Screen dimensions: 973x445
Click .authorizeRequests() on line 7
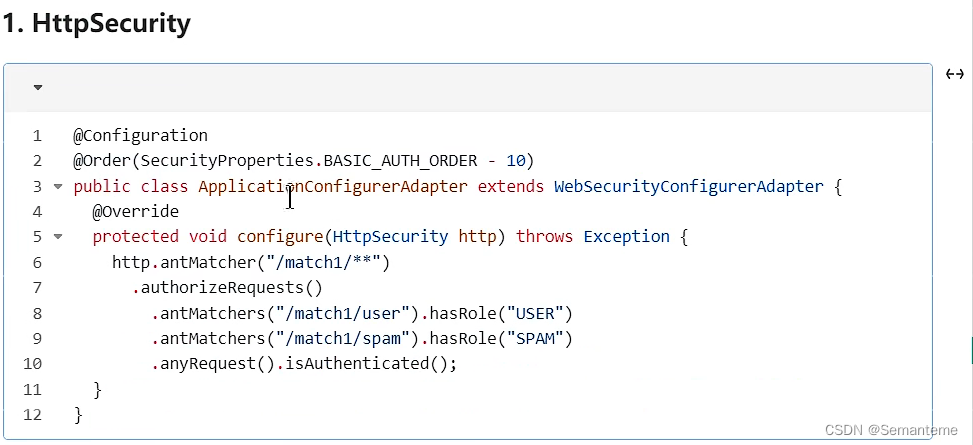tap(227, 288)
